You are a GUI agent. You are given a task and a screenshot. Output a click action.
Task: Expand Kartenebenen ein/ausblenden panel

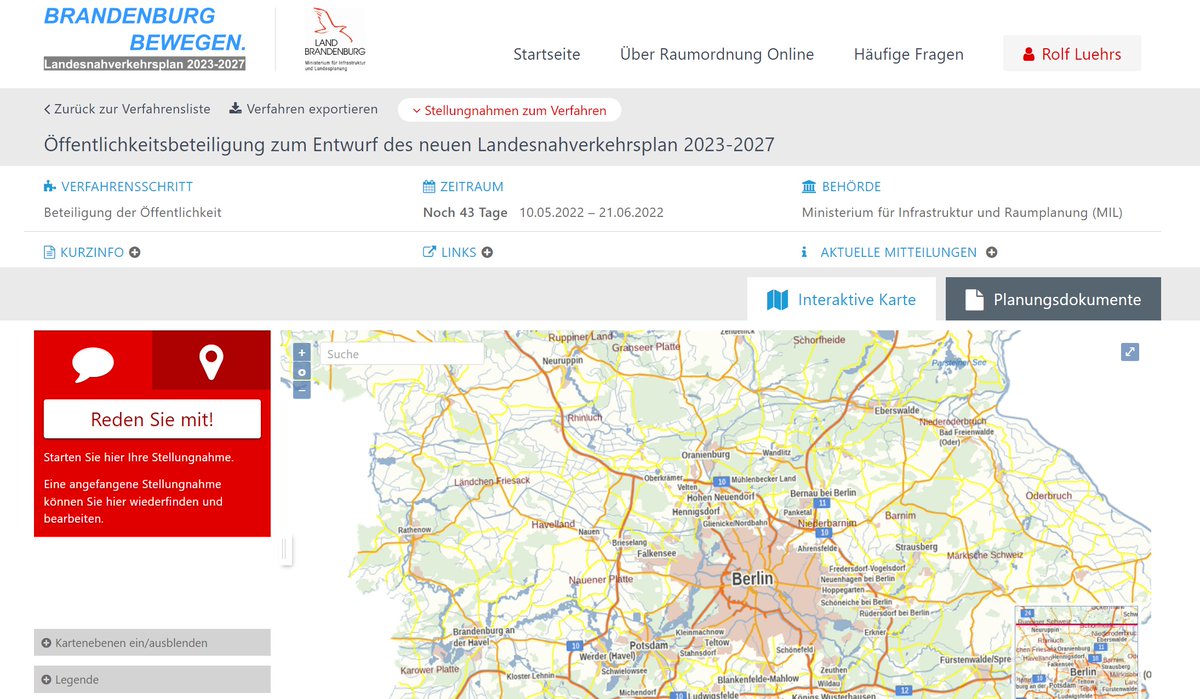pyautogui.click(x=152, y=642)
